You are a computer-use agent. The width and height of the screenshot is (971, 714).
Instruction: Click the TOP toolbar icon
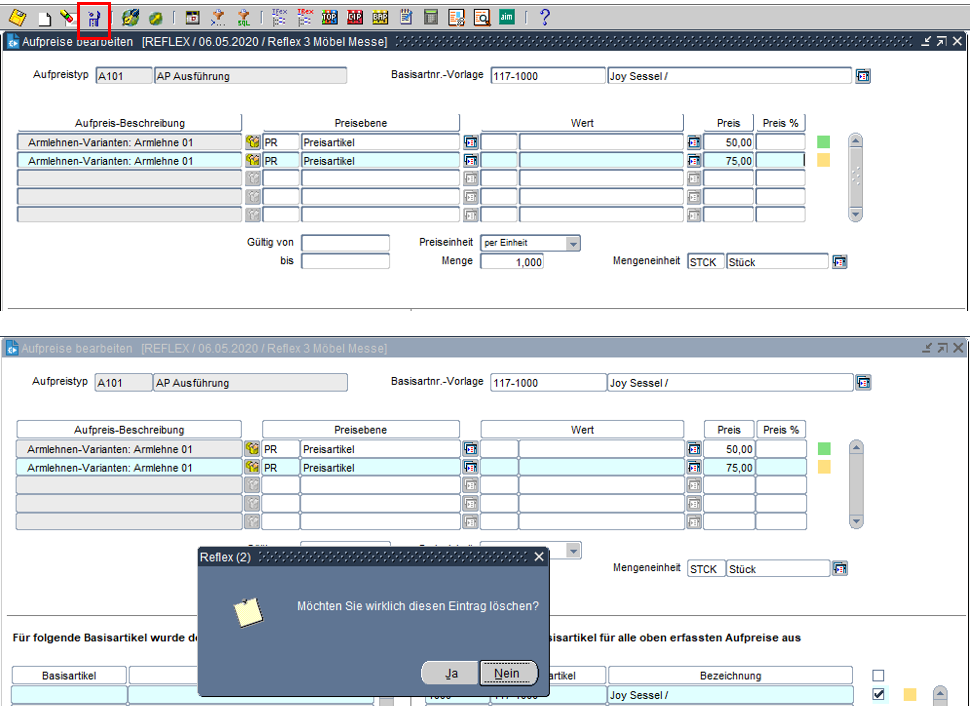(x=329, y=17)
